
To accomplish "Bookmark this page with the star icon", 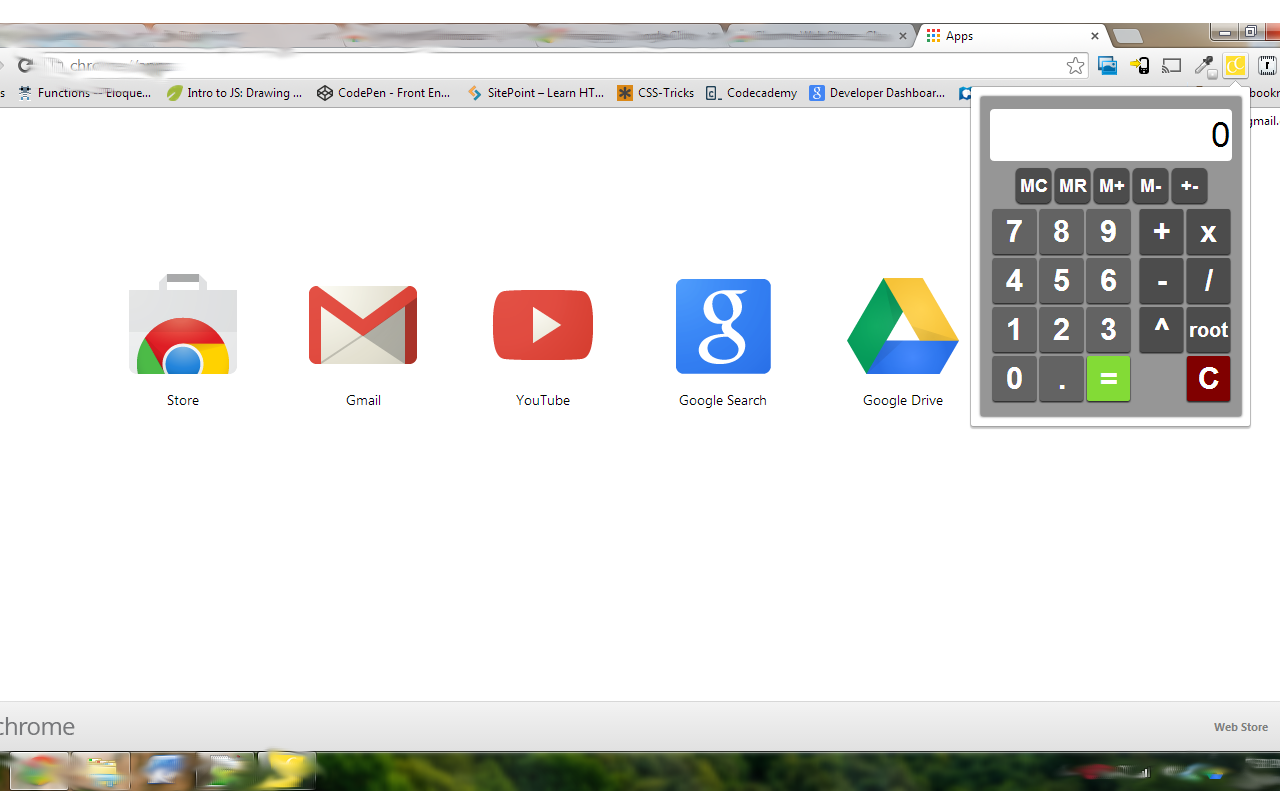I will pos(1075,66).
